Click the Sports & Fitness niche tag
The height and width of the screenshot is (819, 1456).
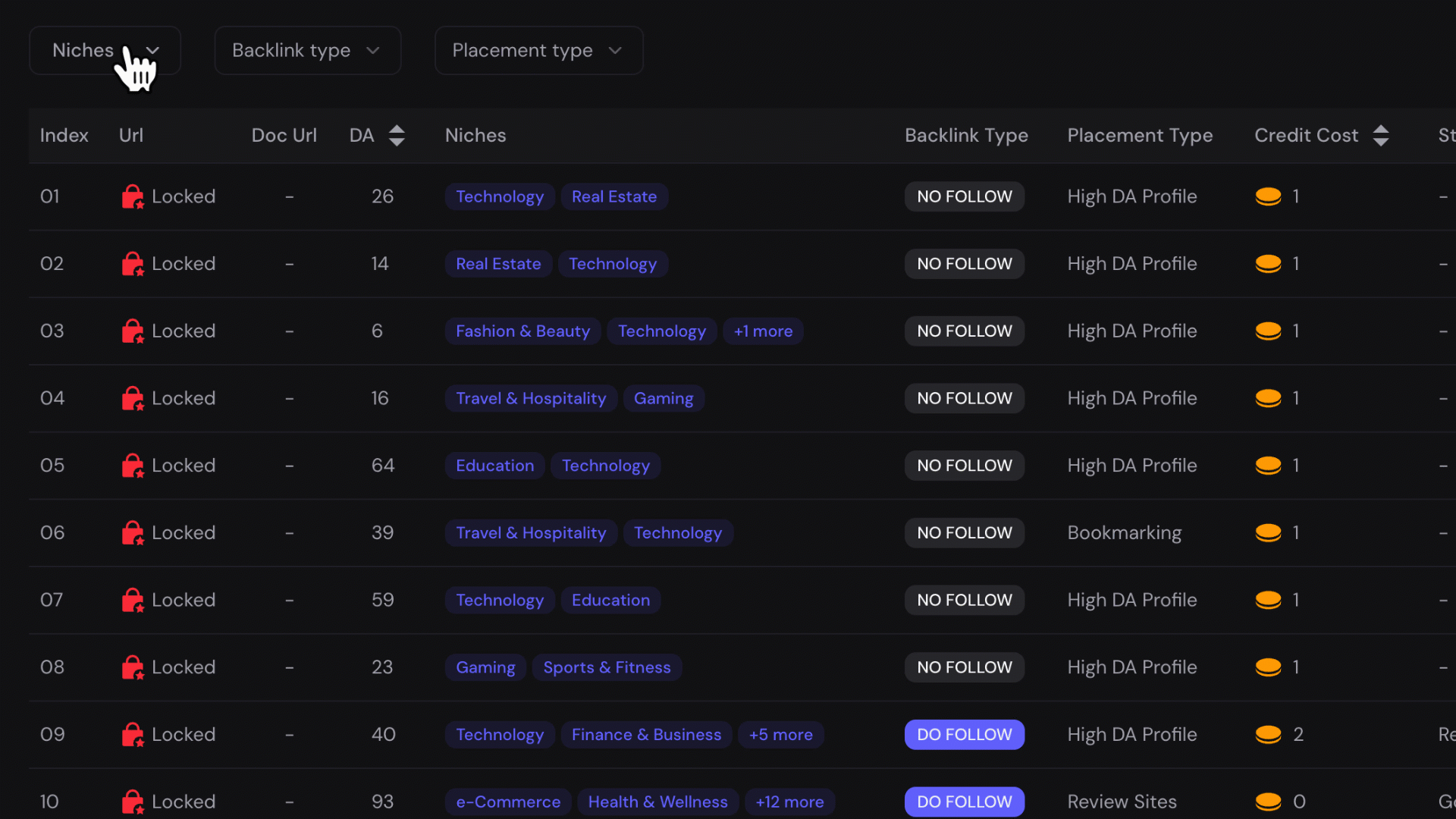[x=607, y=667]
